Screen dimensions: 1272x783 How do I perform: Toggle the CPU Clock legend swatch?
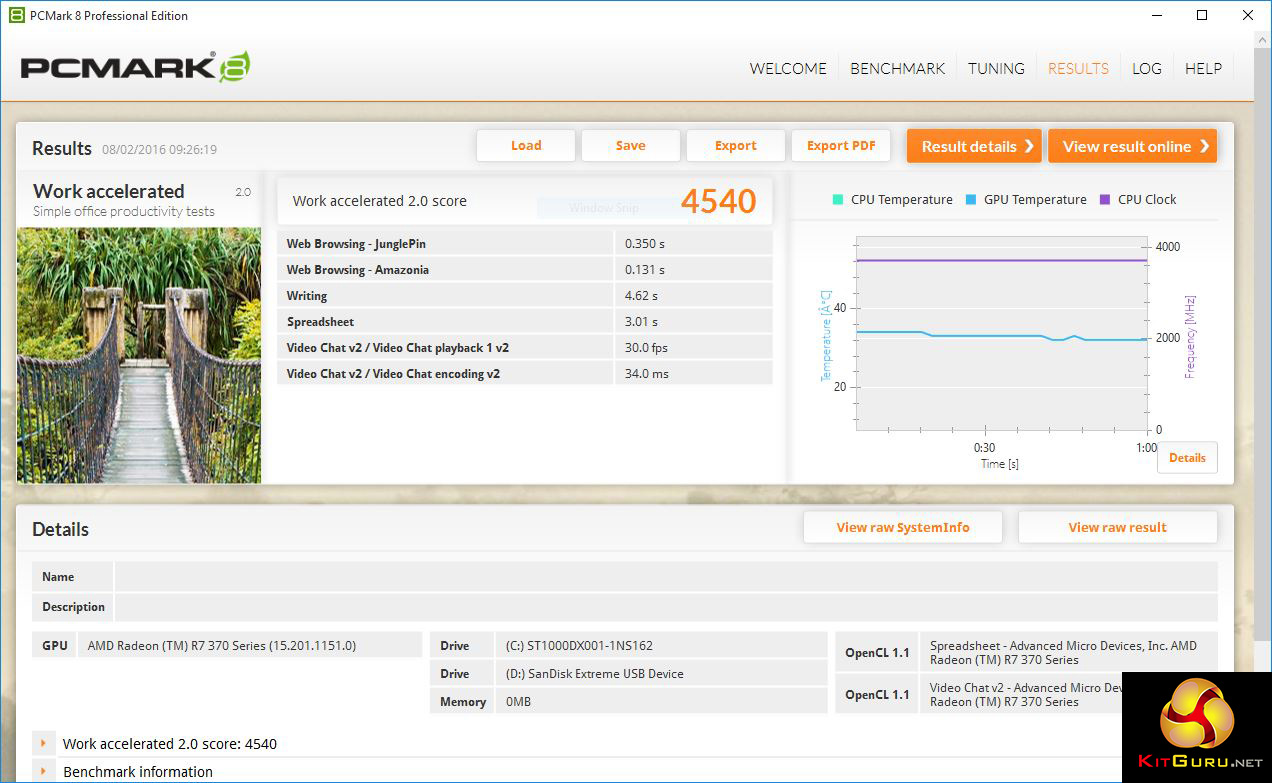click(1105, 199)
